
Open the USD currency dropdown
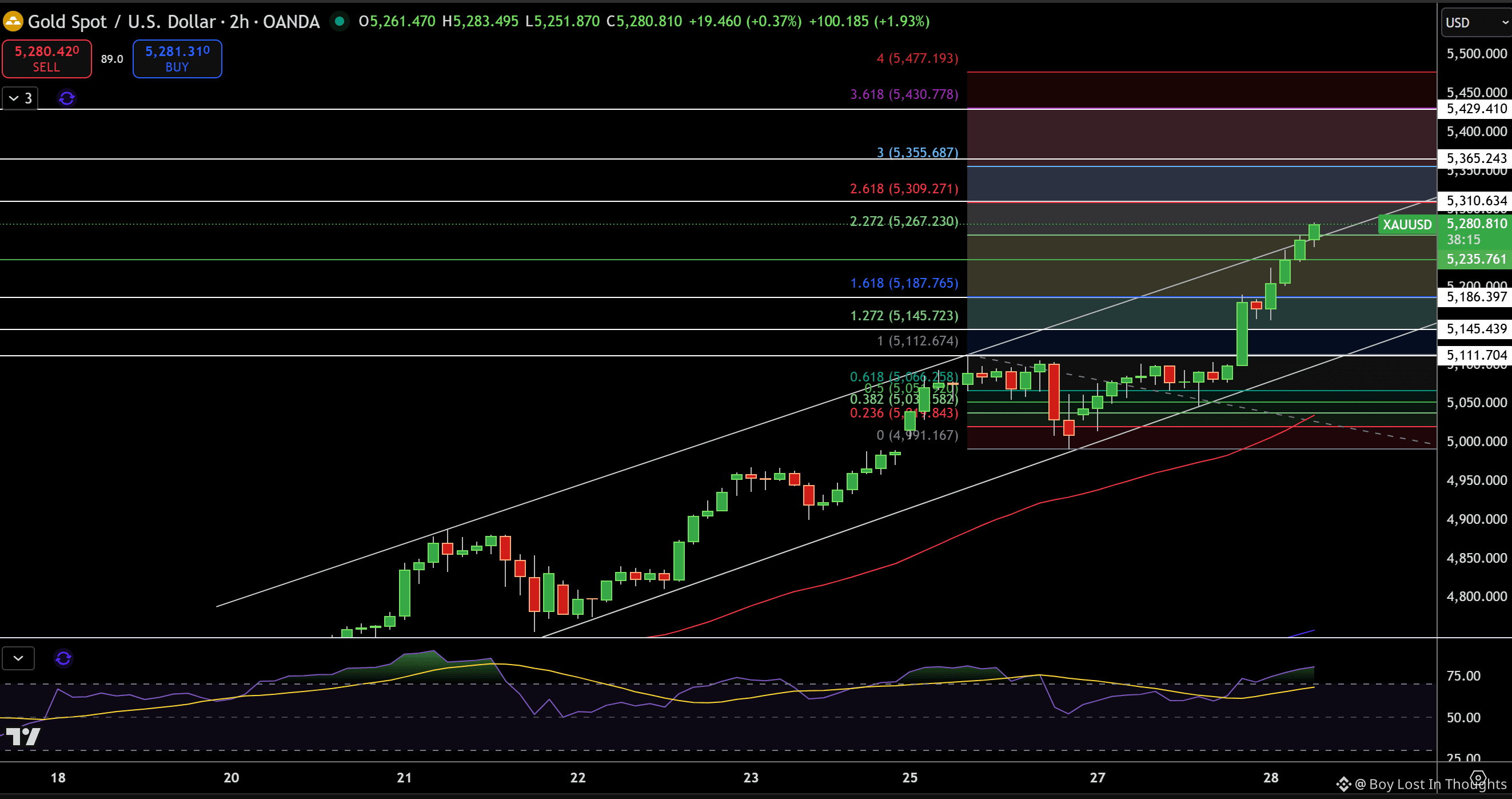1475,22
